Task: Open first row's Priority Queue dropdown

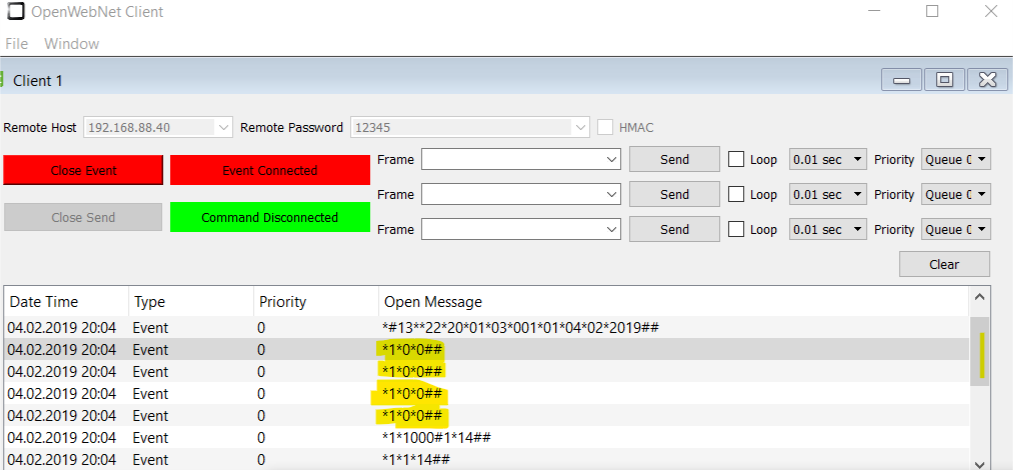Action: coord(956,159)
